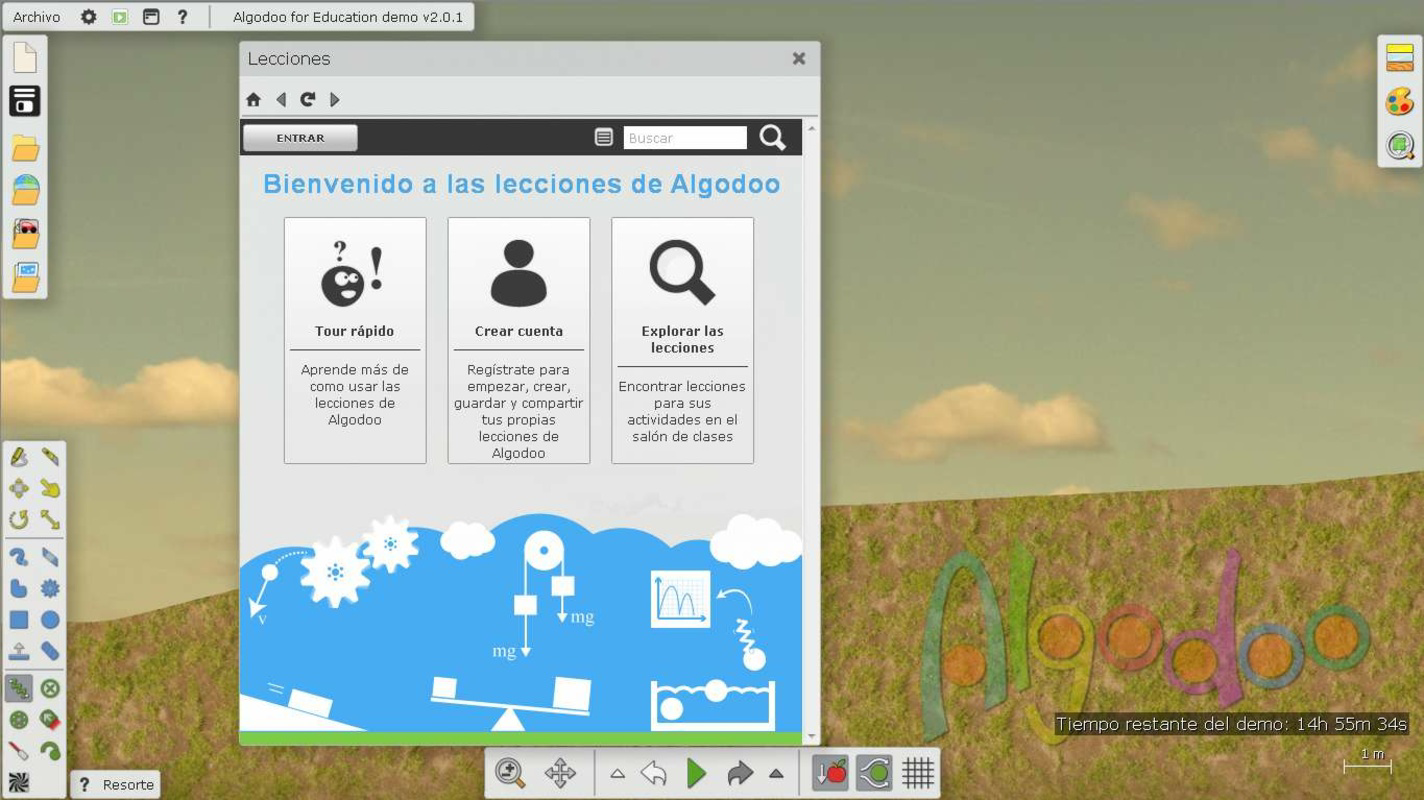
Task: Click the 1 m scale indicator
Action: click(x=1367, y=761)
